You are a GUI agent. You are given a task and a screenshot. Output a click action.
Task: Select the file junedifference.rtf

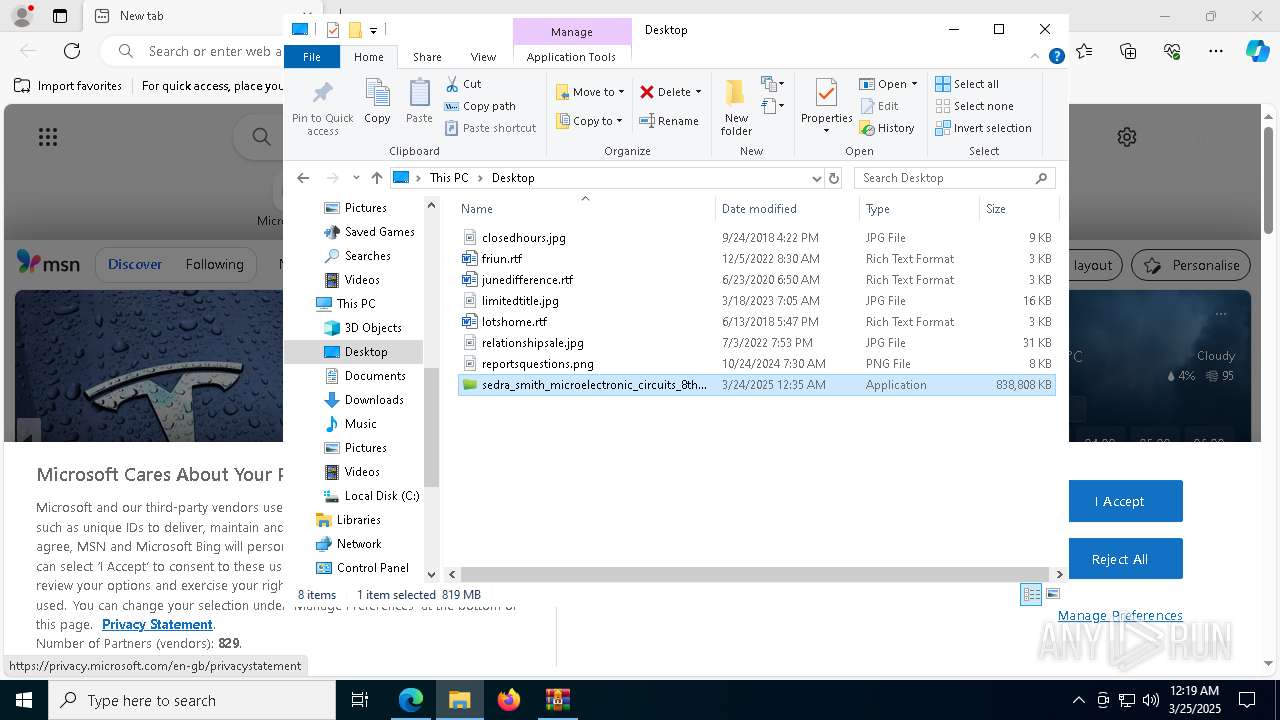(x=527, y=280)
